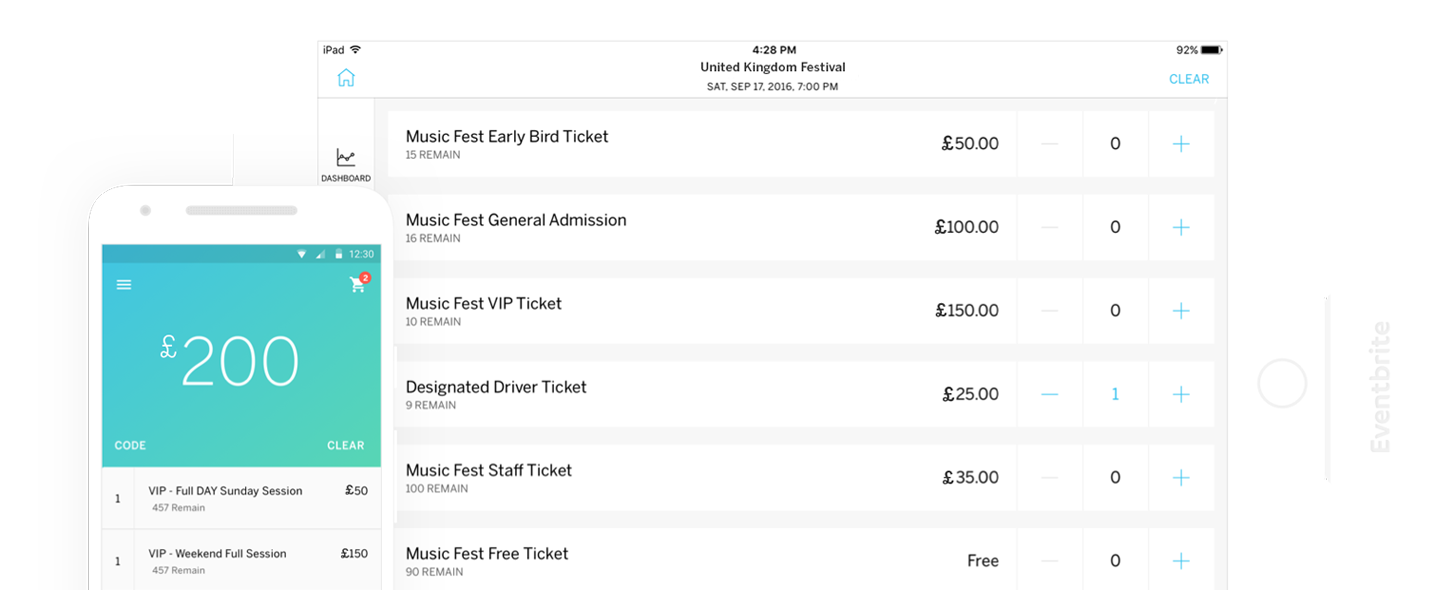Select VIP - Weekend Full Session row

[x=241, y=560]
